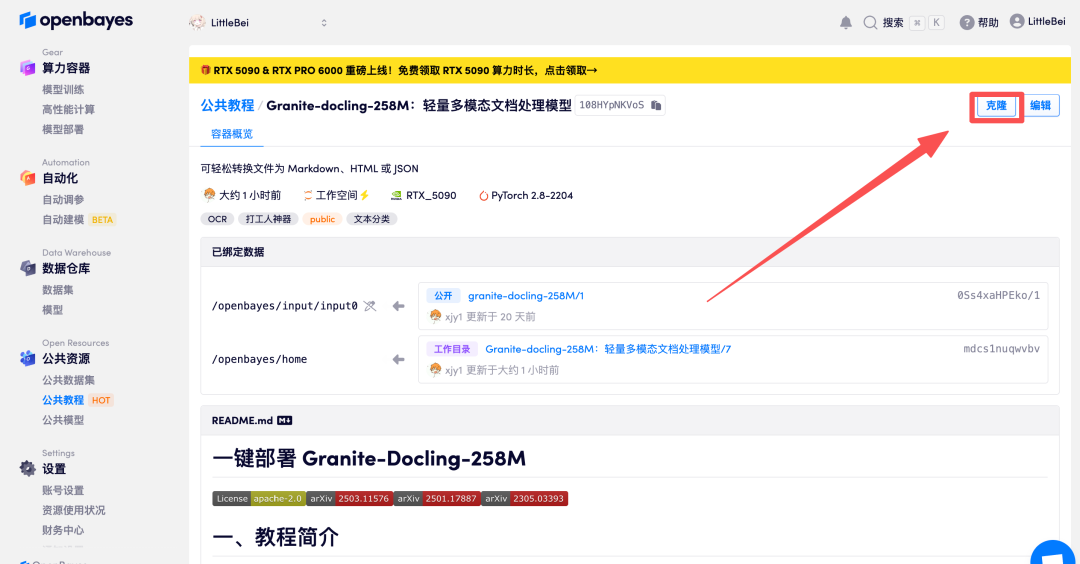Click the 文本分类 tag
The height and width of the screenshot is (564, 1080).
pyautogui.click(x=371, y=219)
